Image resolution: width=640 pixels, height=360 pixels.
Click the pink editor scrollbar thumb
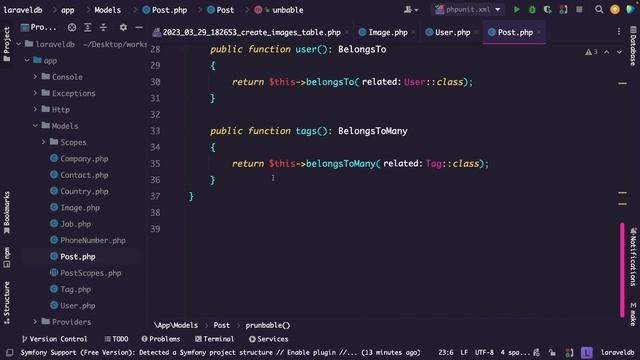coord(622,270)
